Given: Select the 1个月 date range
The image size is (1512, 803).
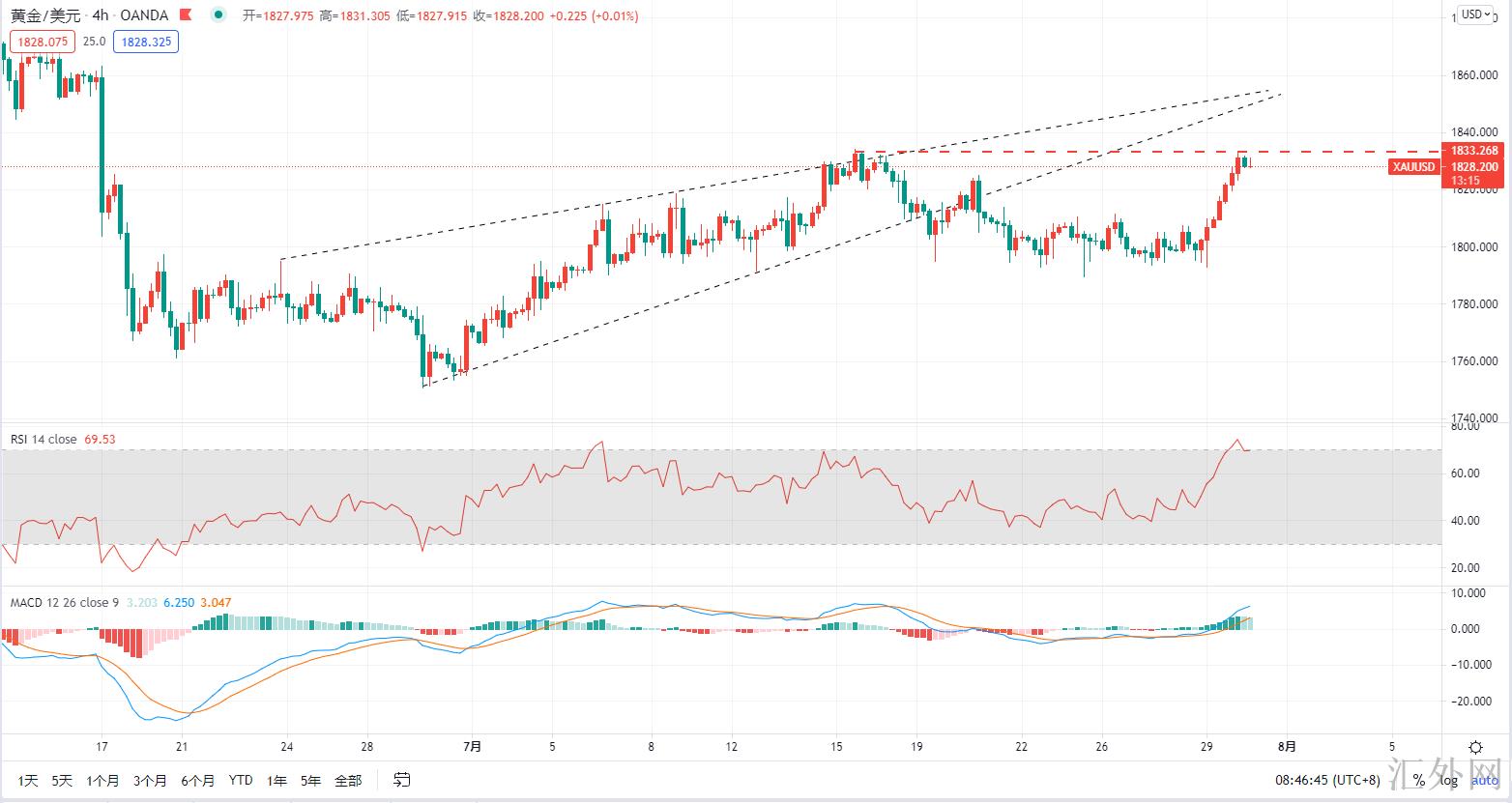Looking at the screenshot, I should coord(102,780).
